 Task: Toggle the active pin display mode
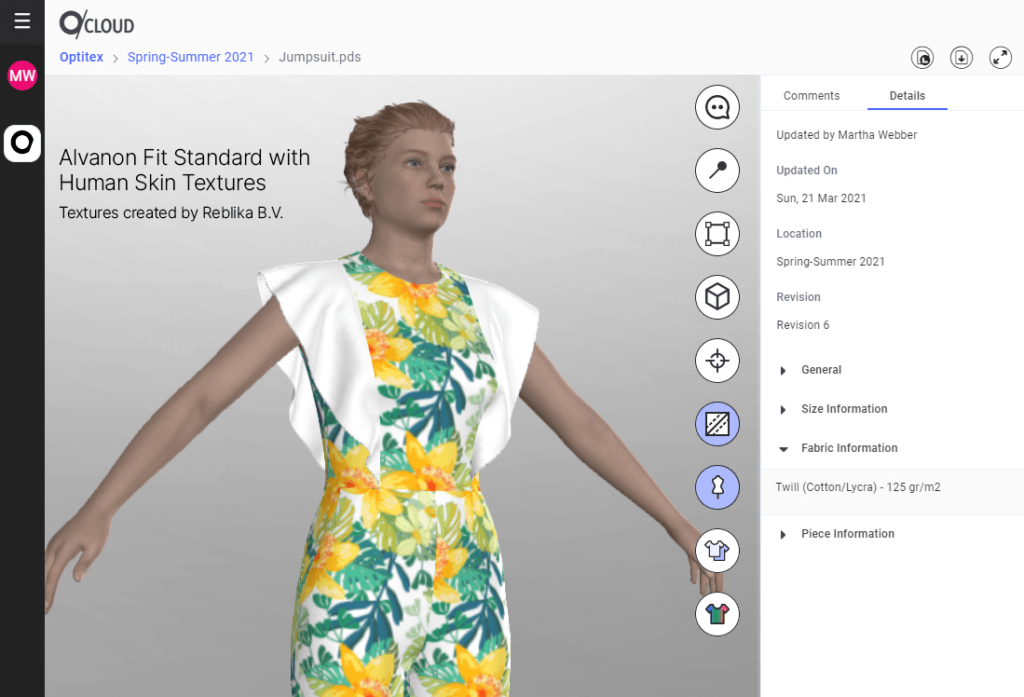coord(717,487)
